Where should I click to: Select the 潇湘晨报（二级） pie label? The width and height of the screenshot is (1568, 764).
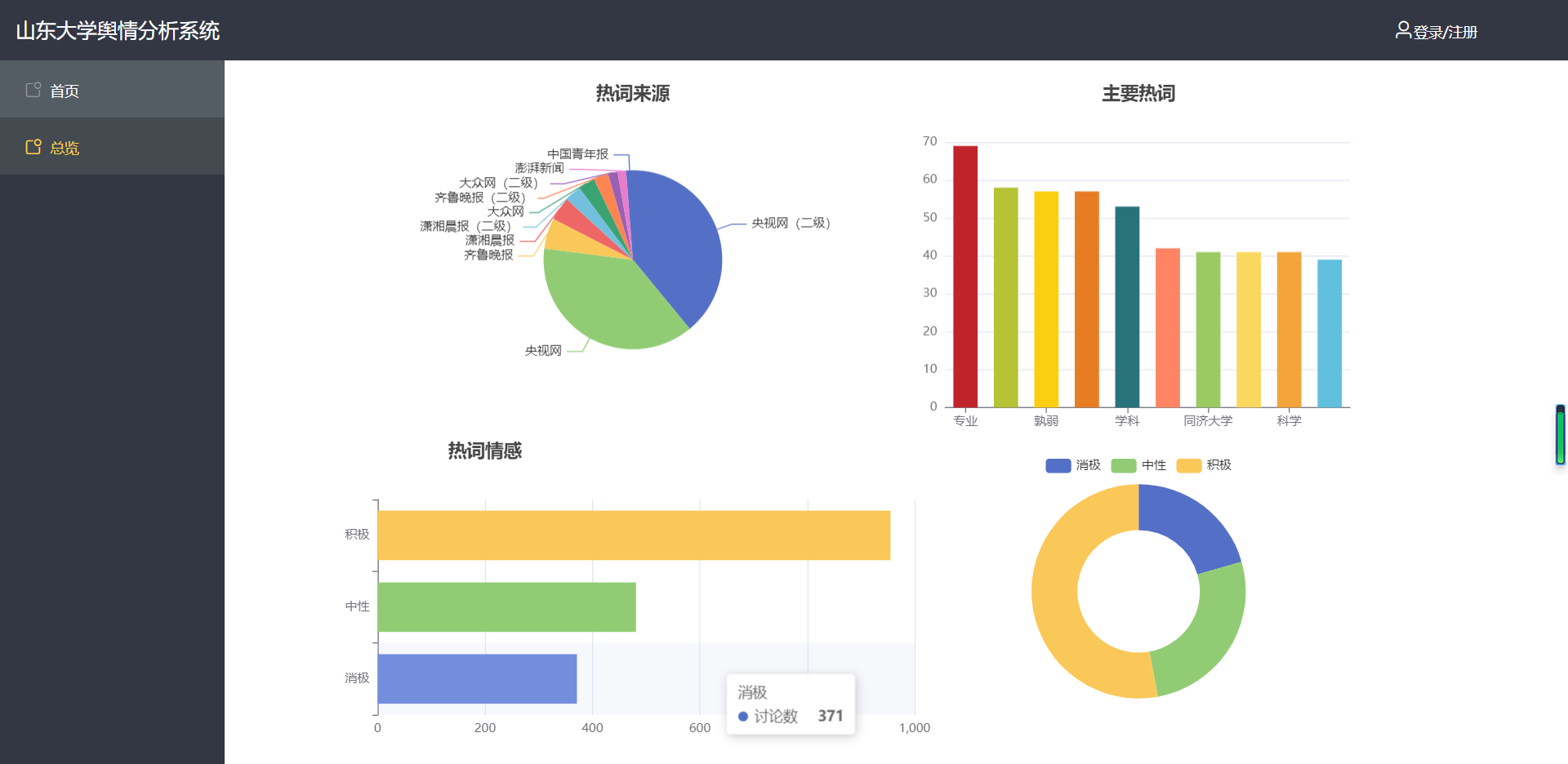coord(465,226)
